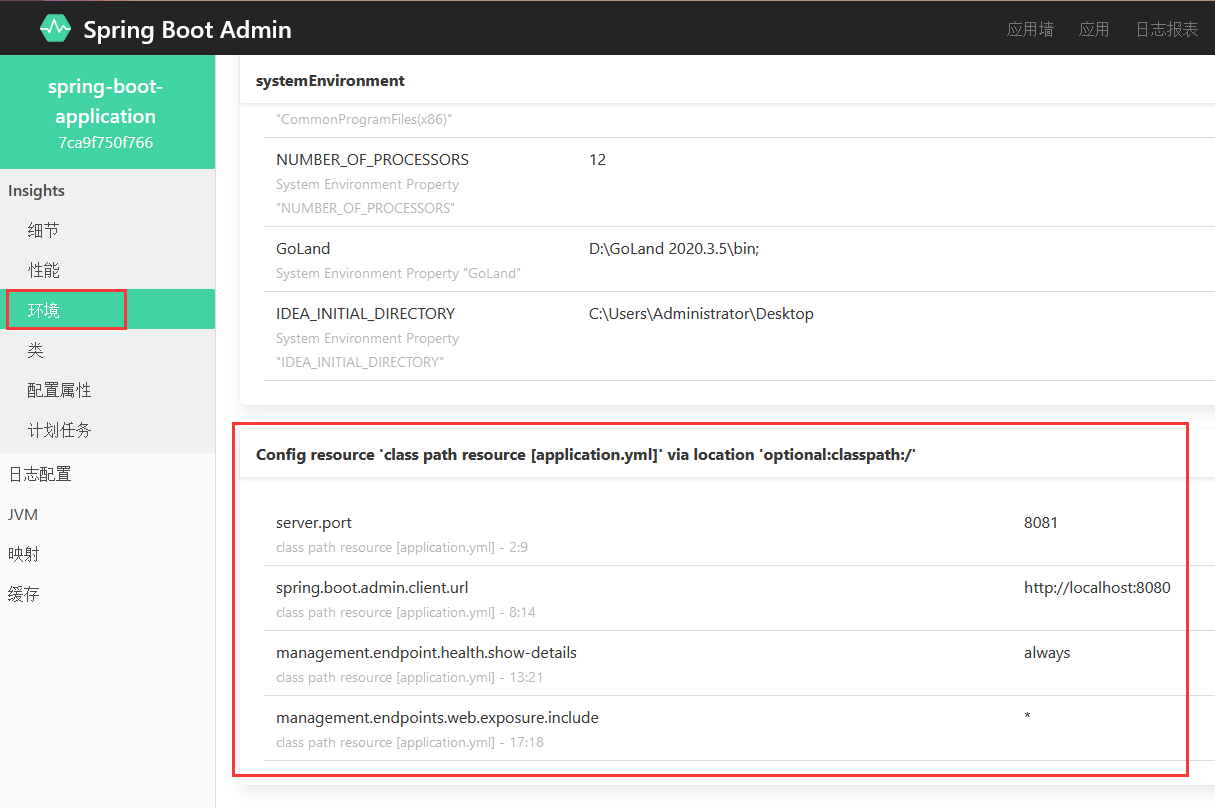The image size is (1215, 808).
Task: Open the 细节 sidebar item
Action: (x=107, y=230)
